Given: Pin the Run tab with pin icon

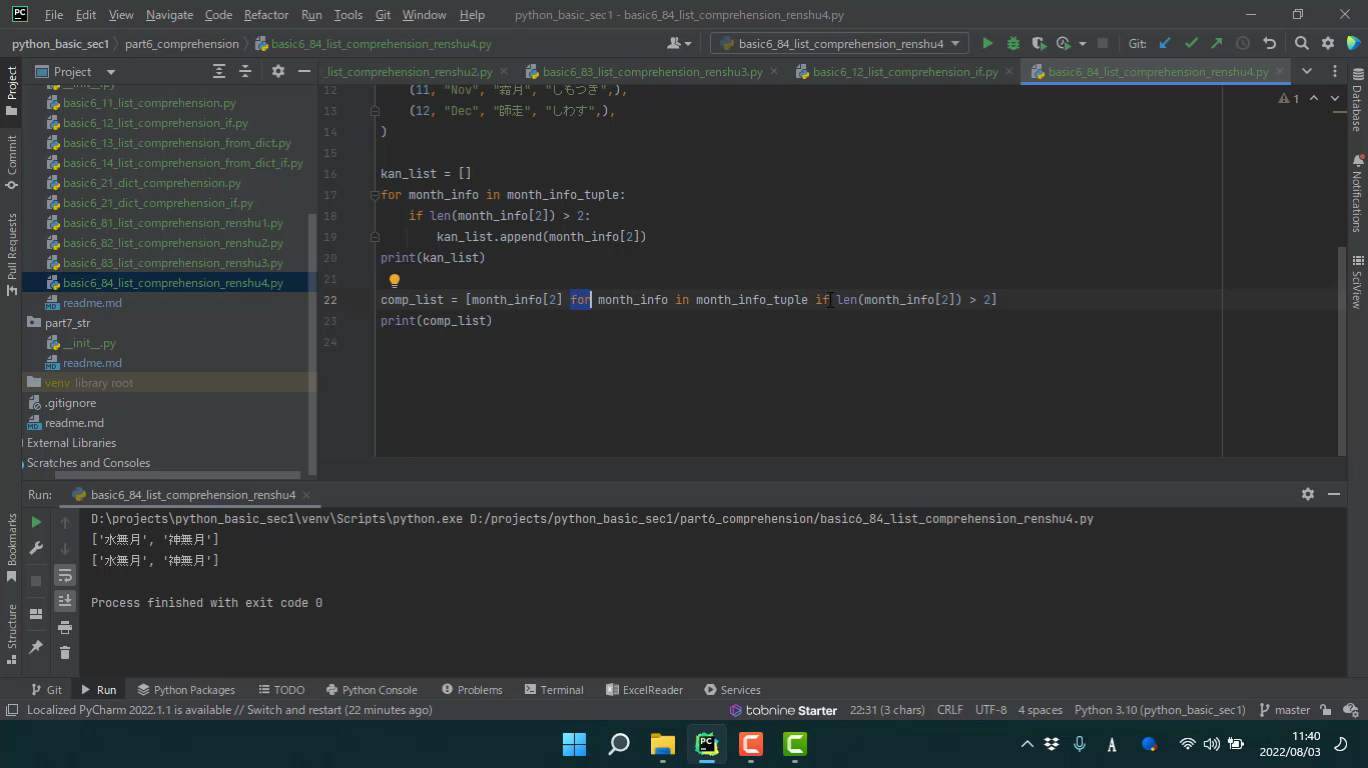Looking at the screenshot, I should pos(36,647).
